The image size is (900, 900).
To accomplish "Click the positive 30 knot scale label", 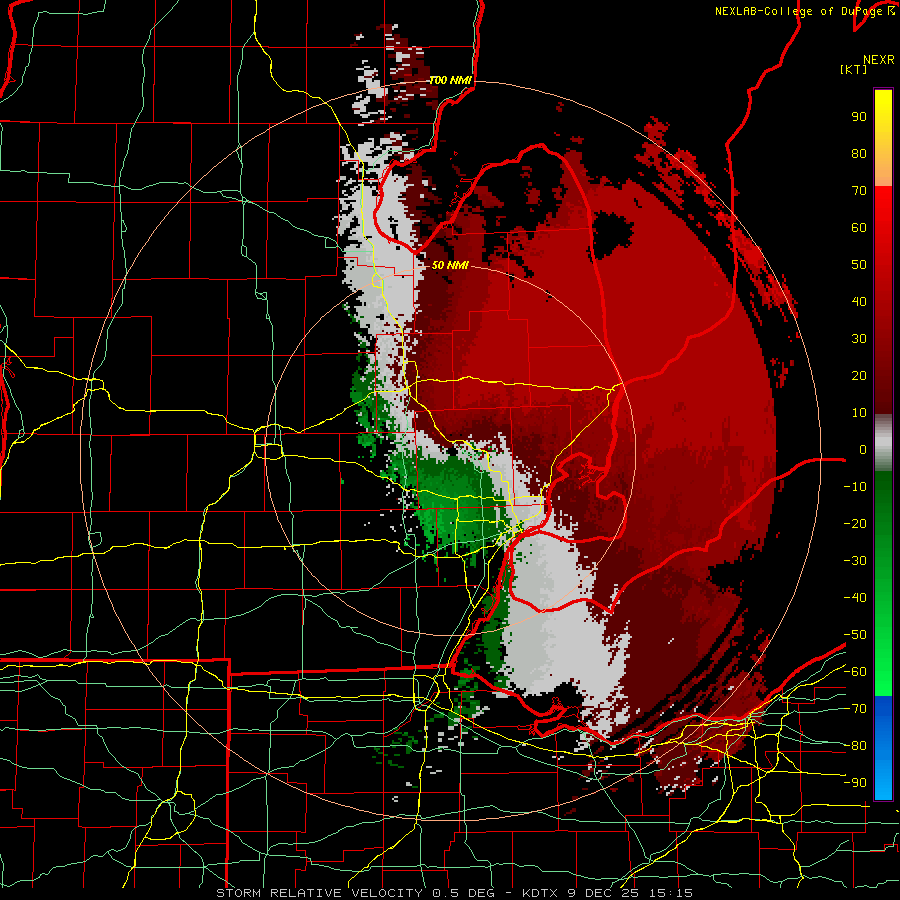I will (859, 339).
